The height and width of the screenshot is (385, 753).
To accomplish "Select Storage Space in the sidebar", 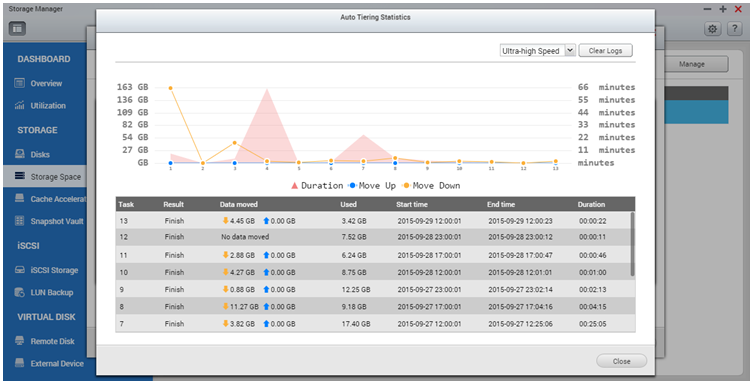I will pyautogui.click(x=56, y=177).
